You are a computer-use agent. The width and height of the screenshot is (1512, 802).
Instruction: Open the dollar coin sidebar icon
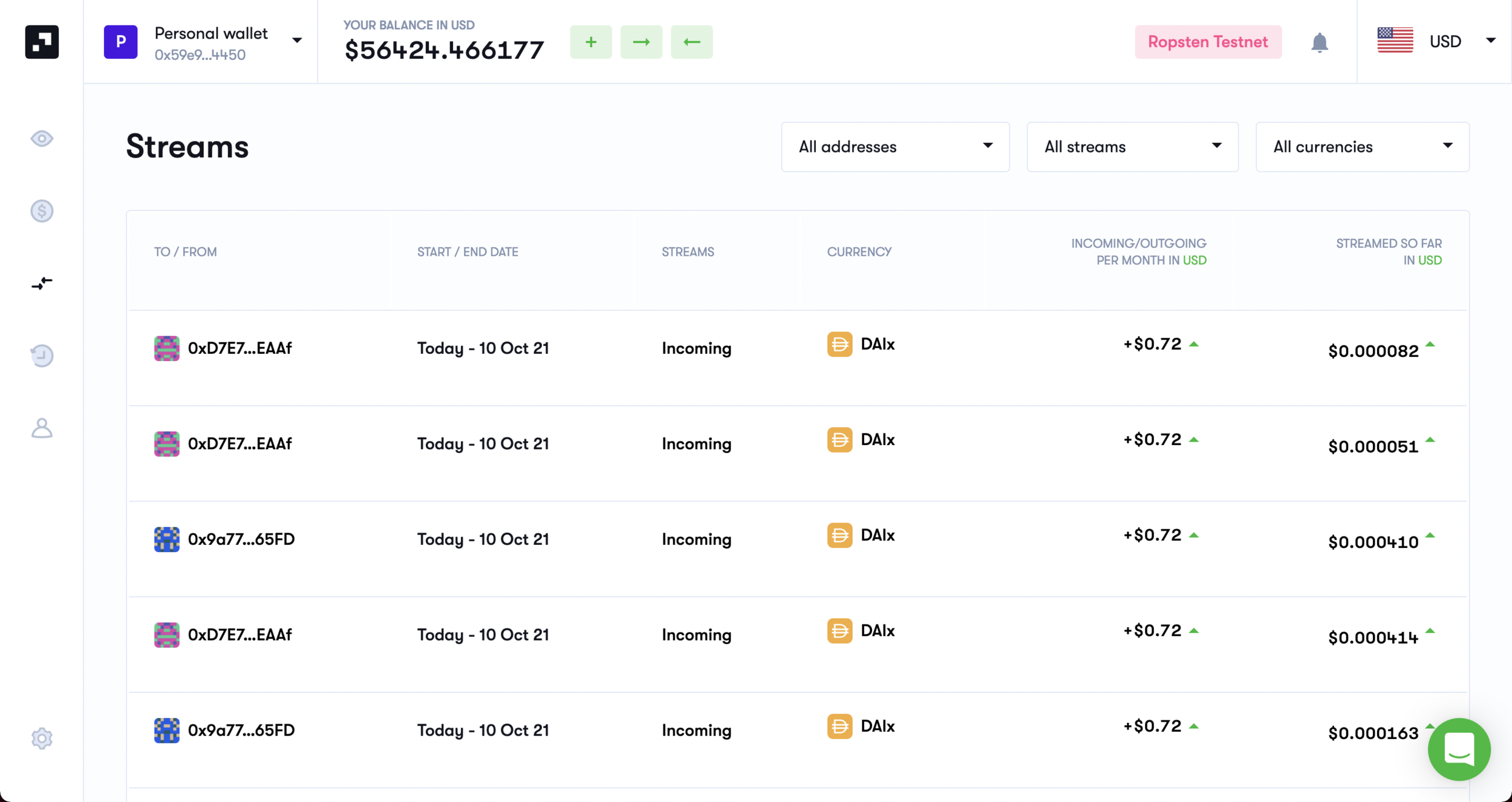pos(42,211)
